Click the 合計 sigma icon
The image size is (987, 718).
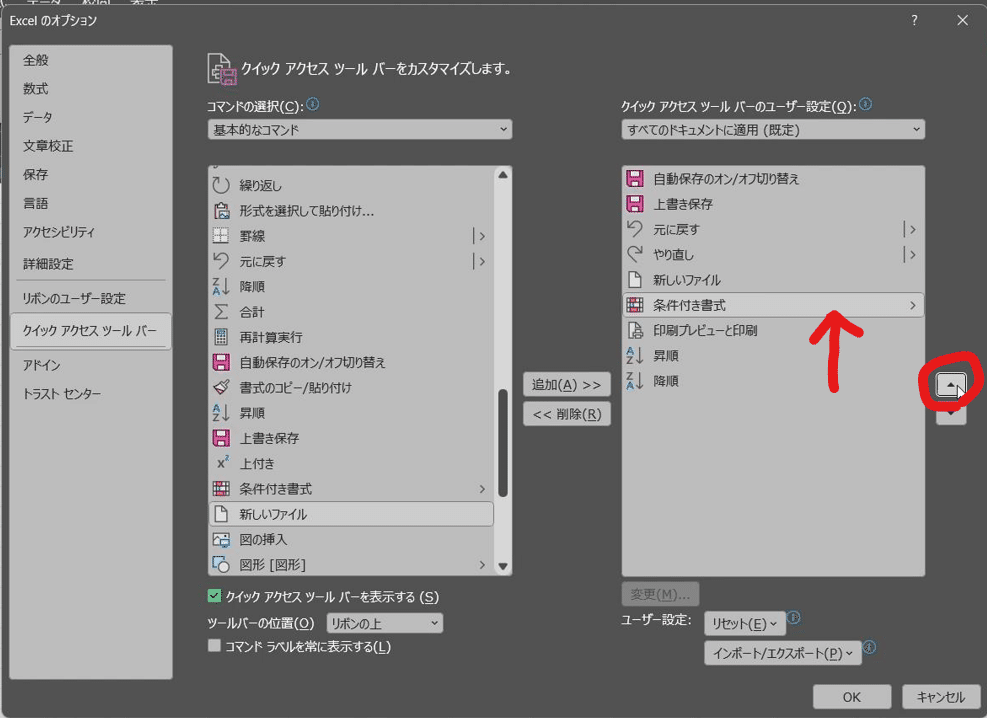(x=221, y=311)
